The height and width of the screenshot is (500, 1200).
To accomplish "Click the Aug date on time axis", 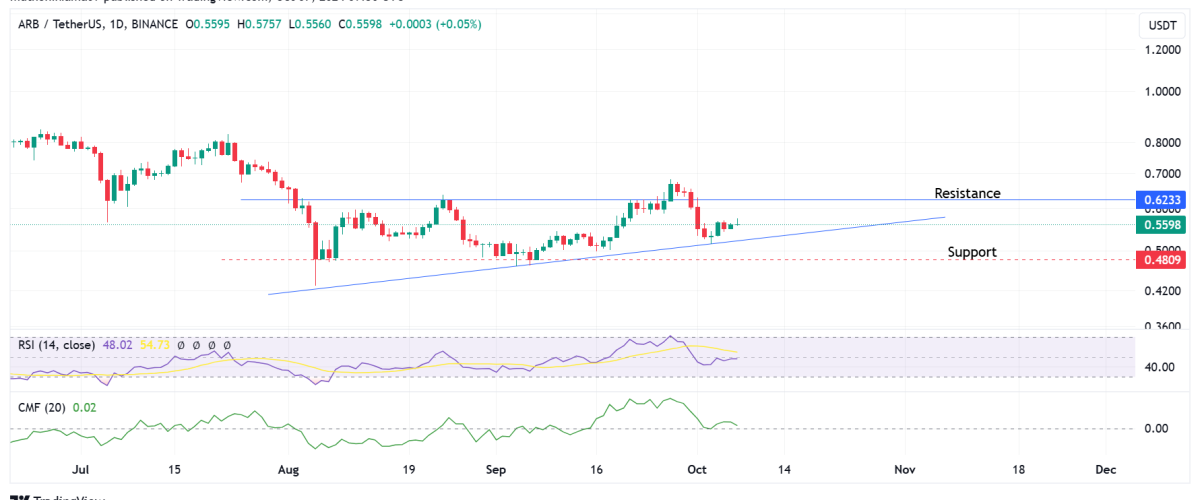I will [289, 468].
